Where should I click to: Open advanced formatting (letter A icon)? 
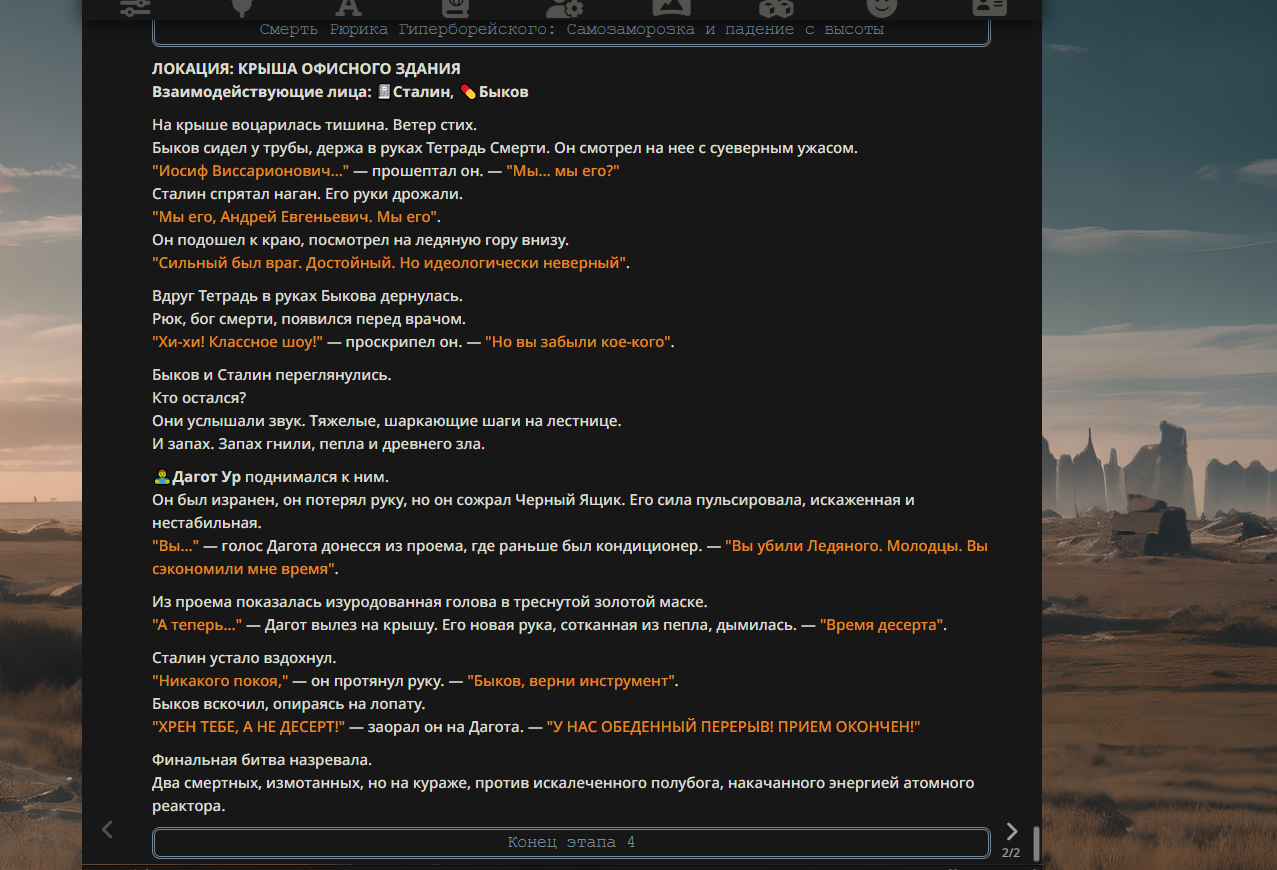coord(348,8)
